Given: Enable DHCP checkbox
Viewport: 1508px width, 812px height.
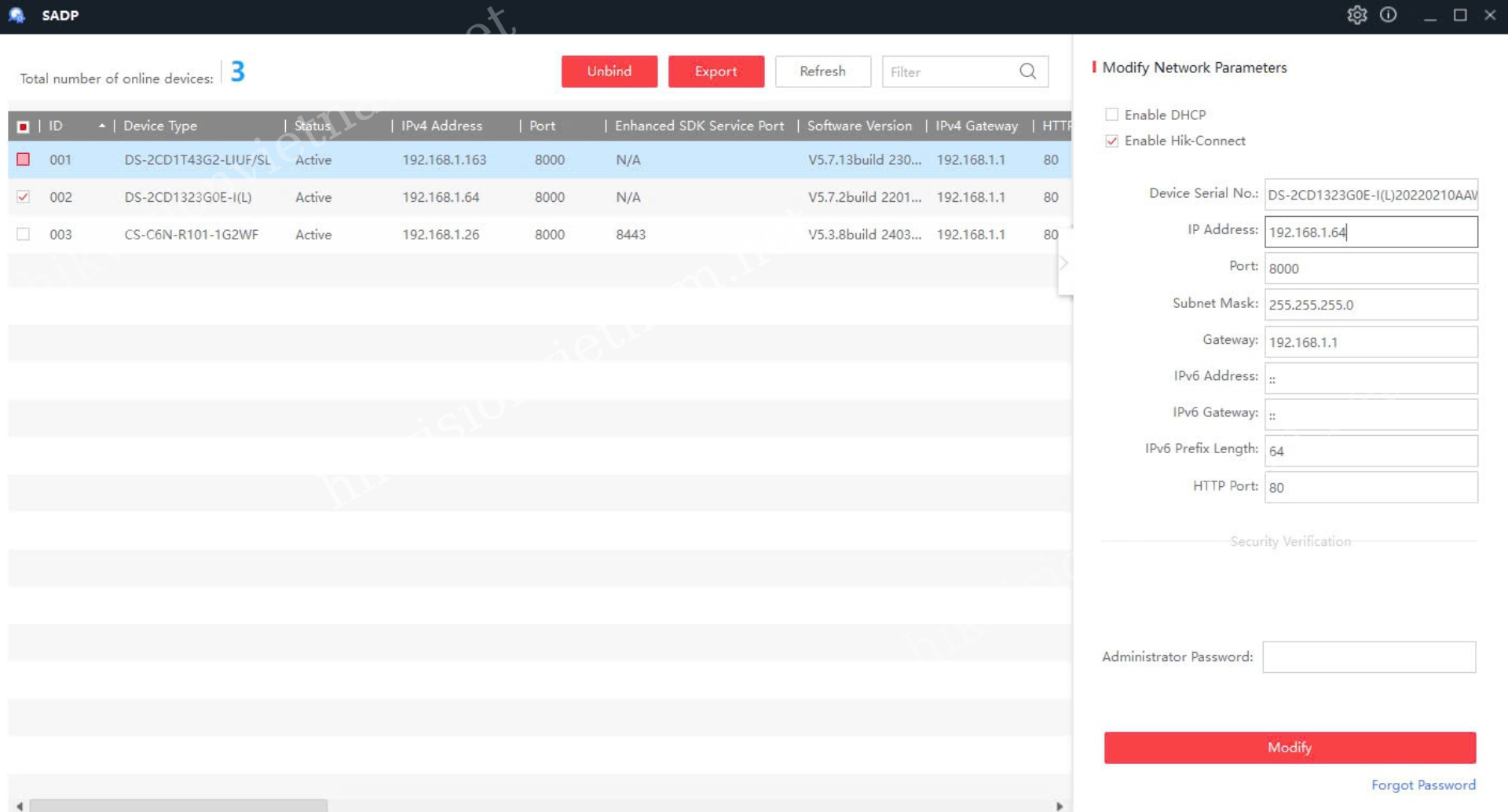Looking at the screenshot, I should coord(1111,115).
